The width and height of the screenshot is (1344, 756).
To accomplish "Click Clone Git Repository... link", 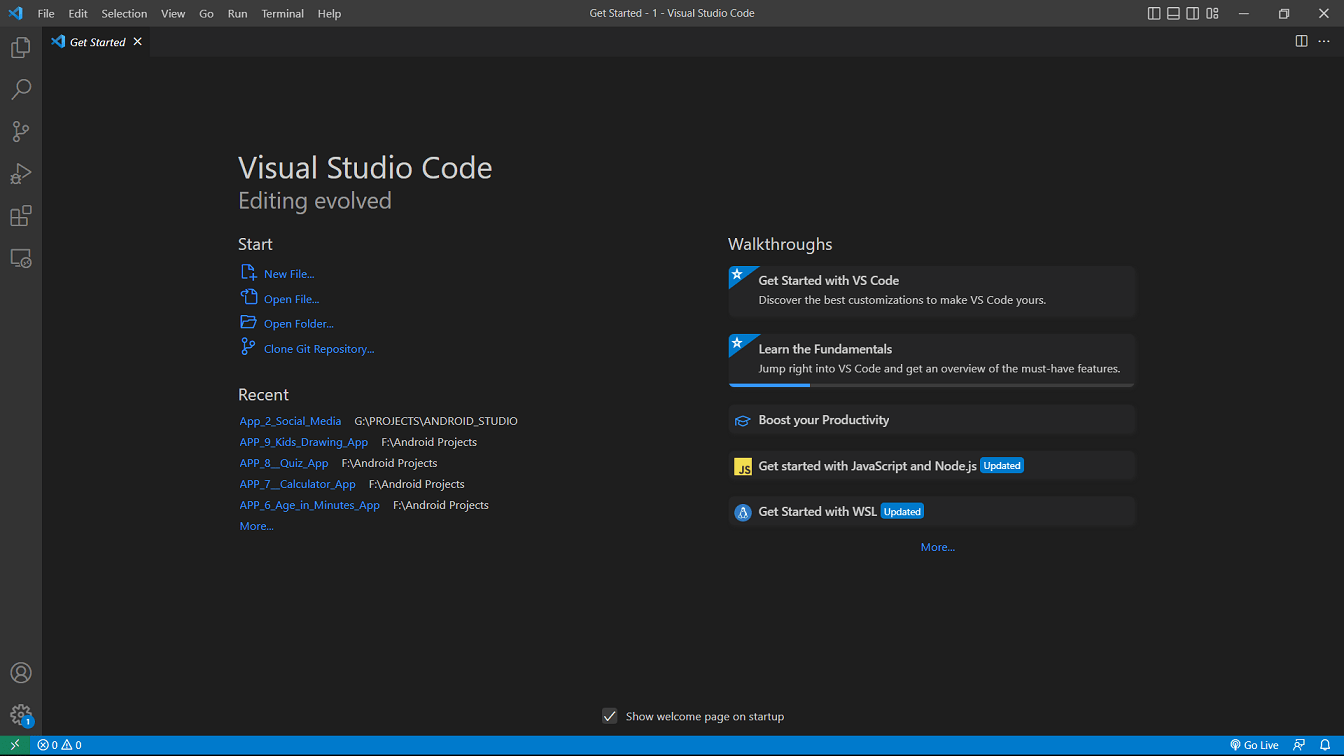I will [319, 349].
